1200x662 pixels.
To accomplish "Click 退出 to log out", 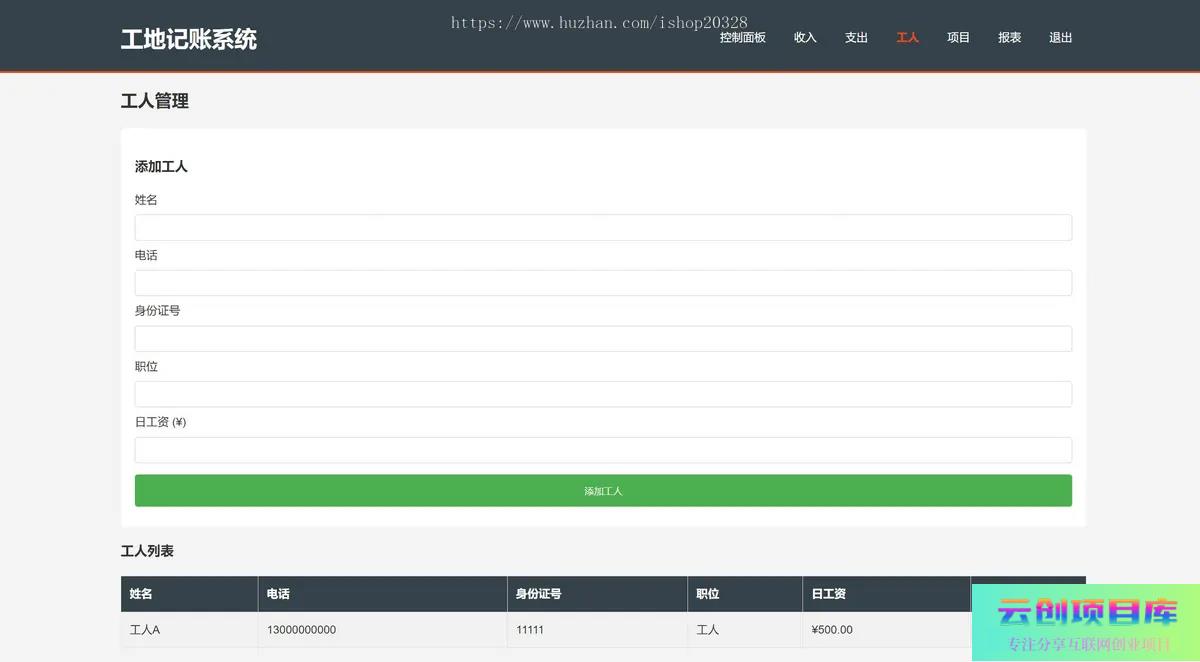I will (1060, 38).
